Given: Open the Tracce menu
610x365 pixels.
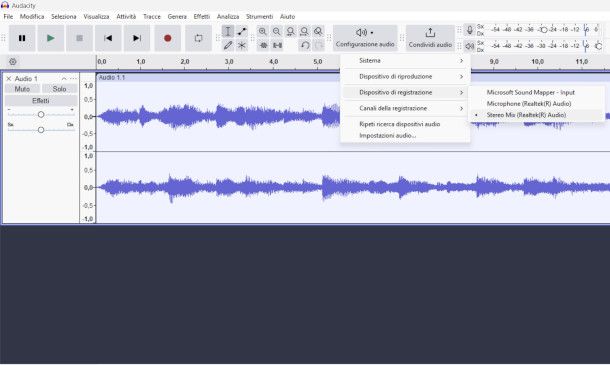Looking at the screenshot, I should 152,16.
